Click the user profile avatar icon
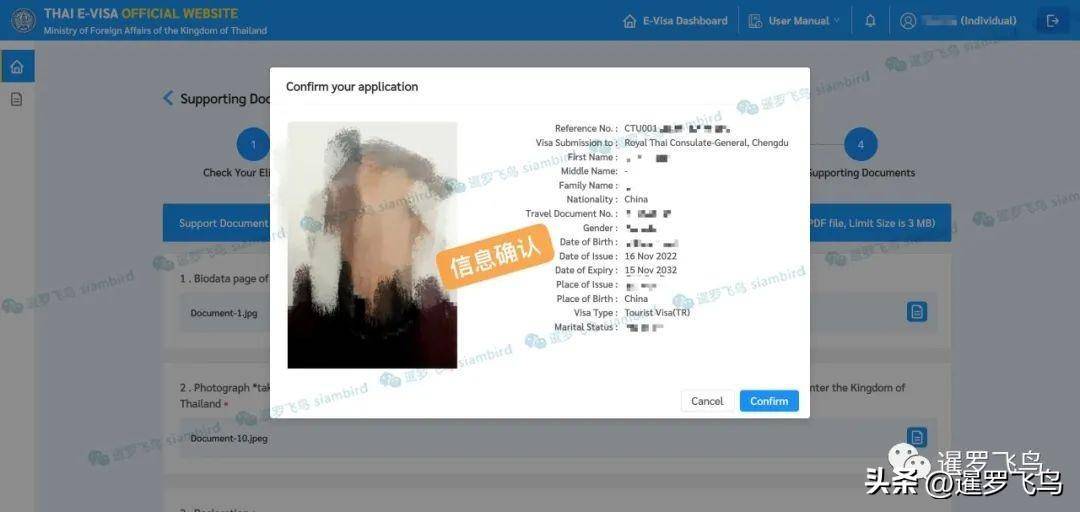Screen dimensions: 1080x512 click(x=908, y=20)
